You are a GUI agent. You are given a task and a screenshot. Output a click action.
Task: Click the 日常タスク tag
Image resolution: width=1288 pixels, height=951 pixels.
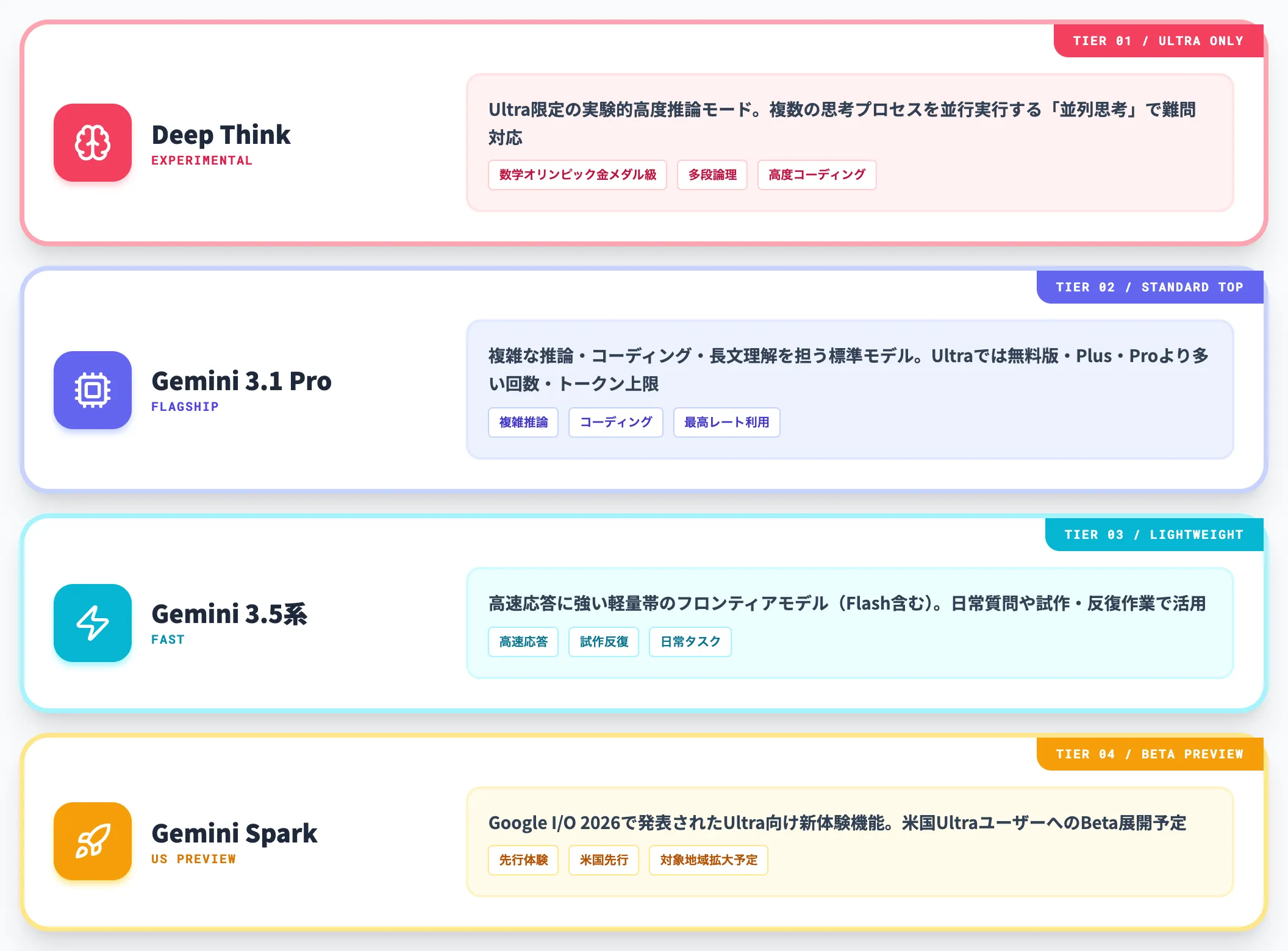coord(690,642)
